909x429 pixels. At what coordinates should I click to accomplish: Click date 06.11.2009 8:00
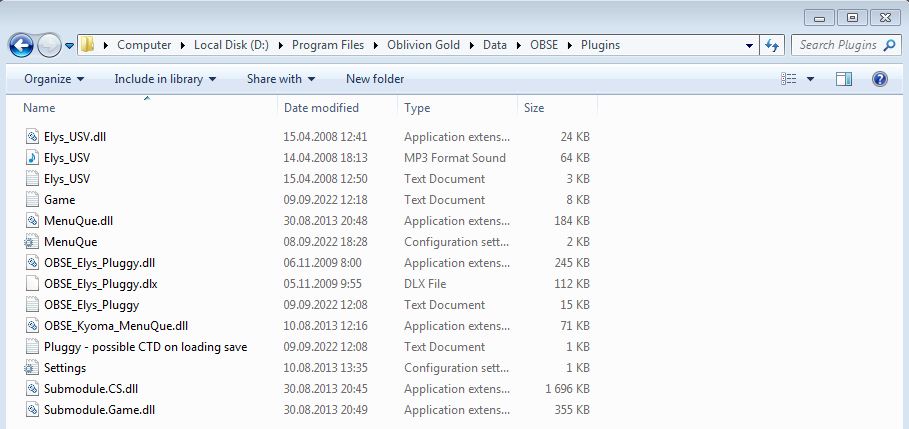(322, 263)
